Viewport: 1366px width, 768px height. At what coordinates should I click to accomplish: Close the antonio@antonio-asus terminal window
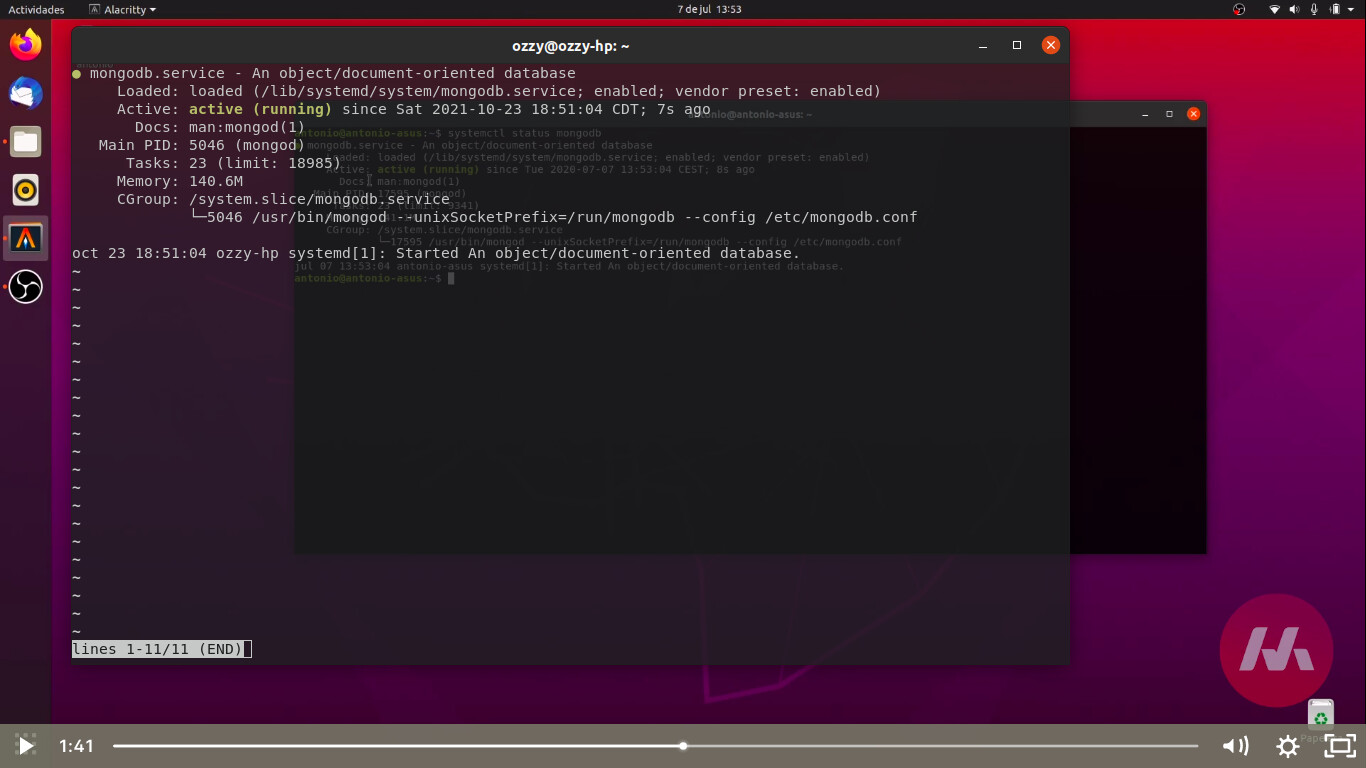(x=1193, y=114)
